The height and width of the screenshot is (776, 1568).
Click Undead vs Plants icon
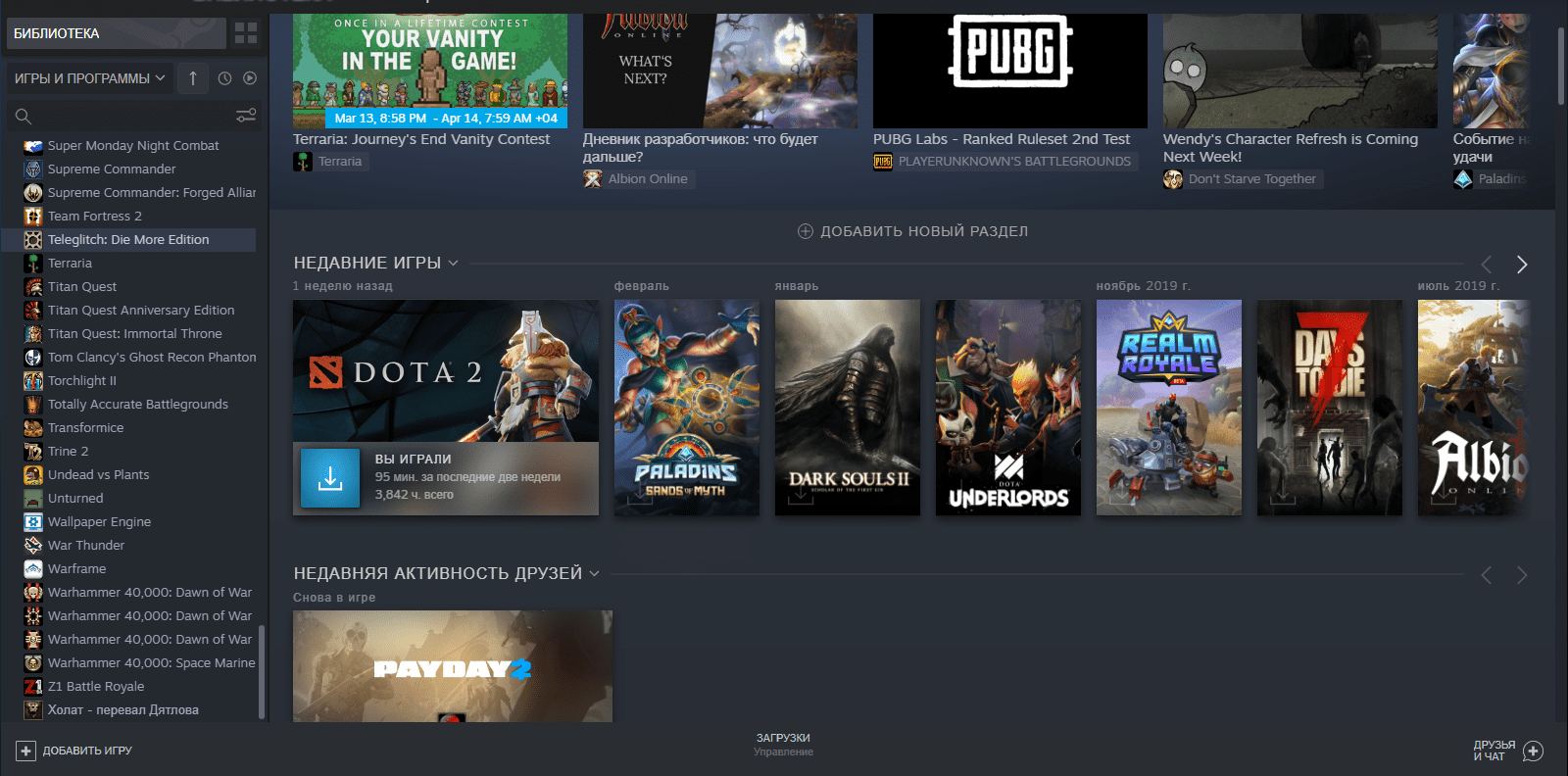click(33, 474)
